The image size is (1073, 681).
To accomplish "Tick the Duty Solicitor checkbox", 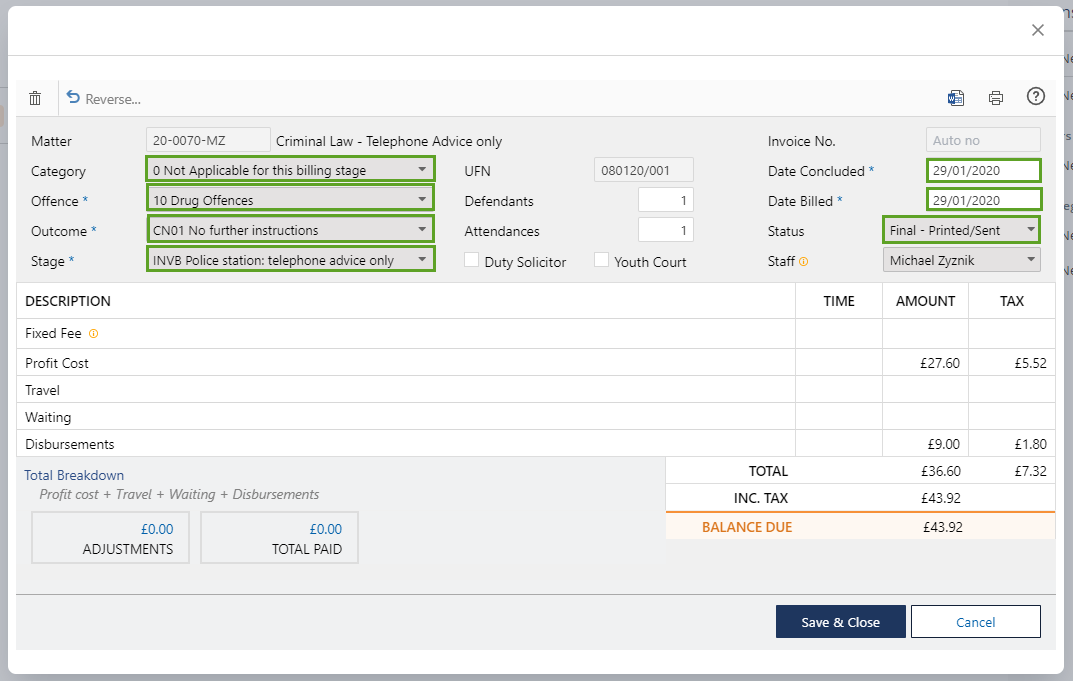I will pyautogui.click(x=472, y=260).
